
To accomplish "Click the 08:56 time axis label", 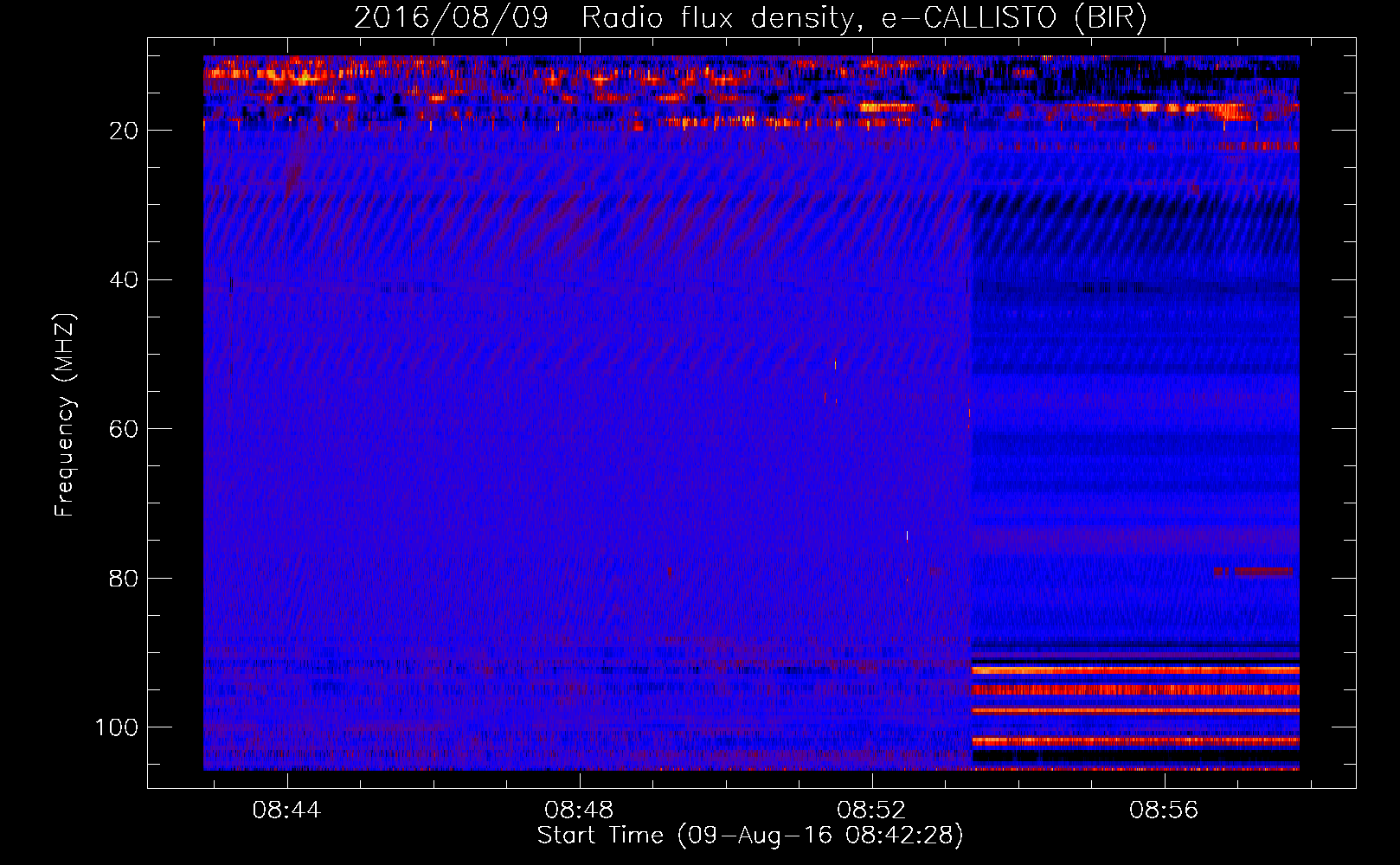I will point(1164,810).
